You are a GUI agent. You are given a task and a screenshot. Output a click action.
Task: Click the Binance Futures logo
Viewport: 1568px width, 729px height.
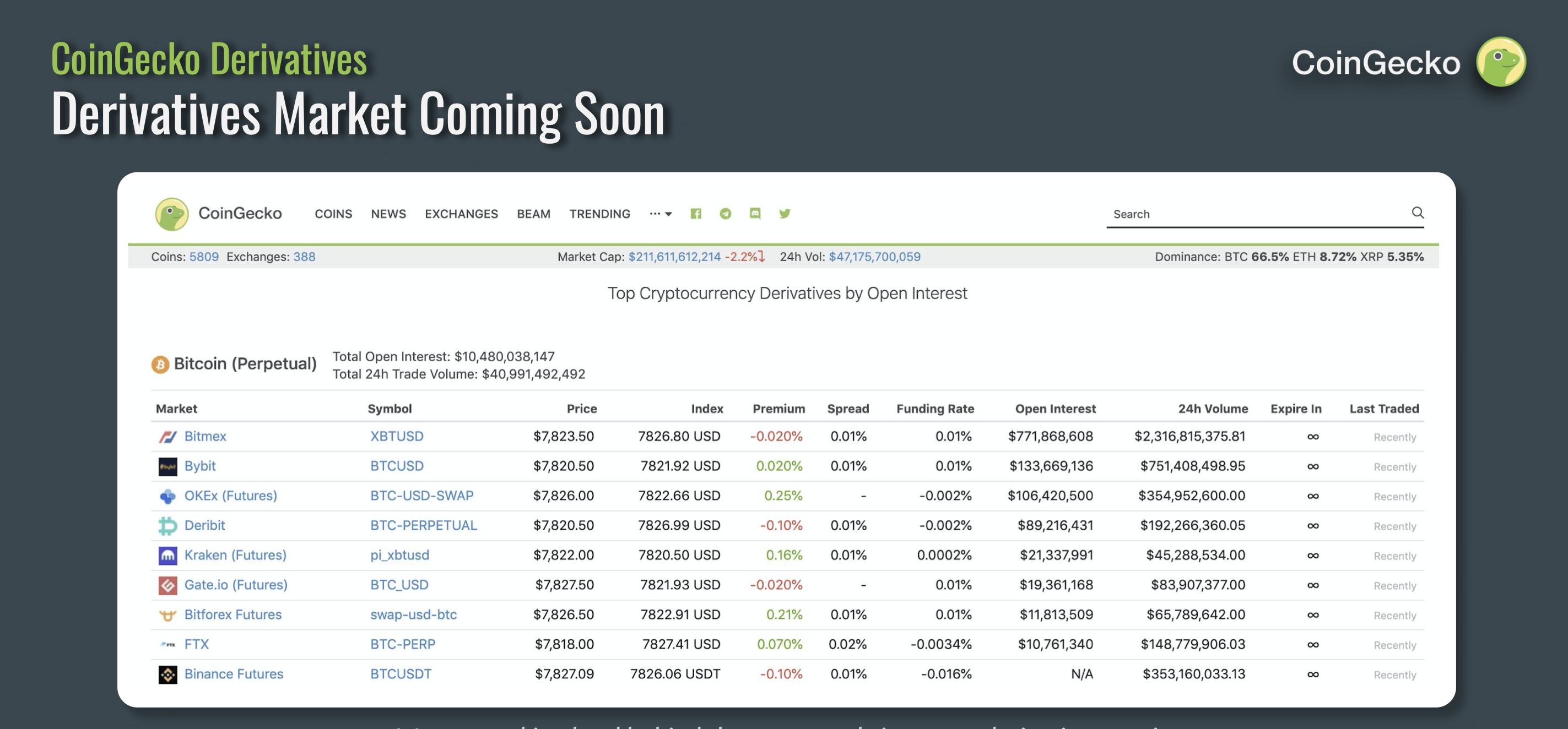coord(168,674)
